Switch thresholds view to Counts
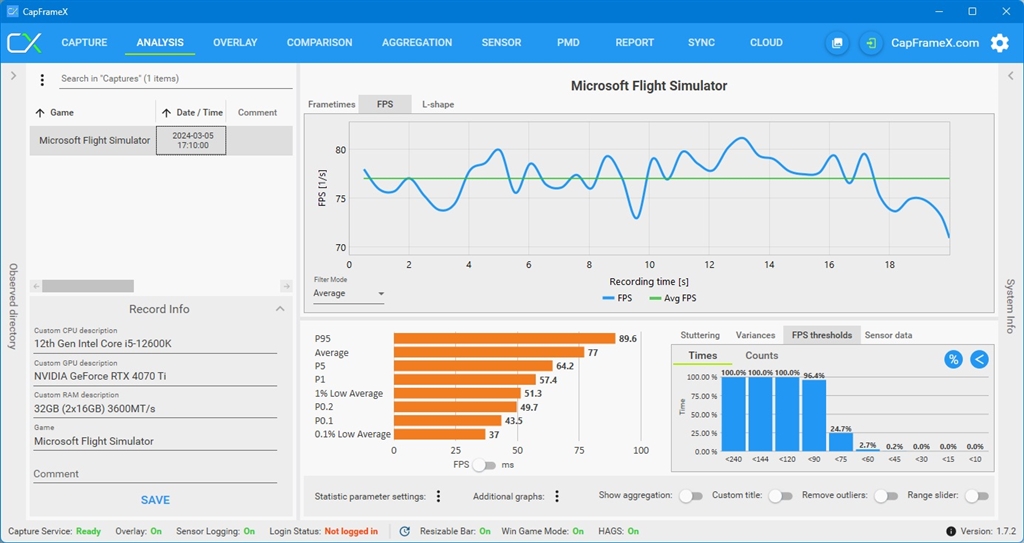The height and width of the screenshot is (543, 1024). (761, 356)
